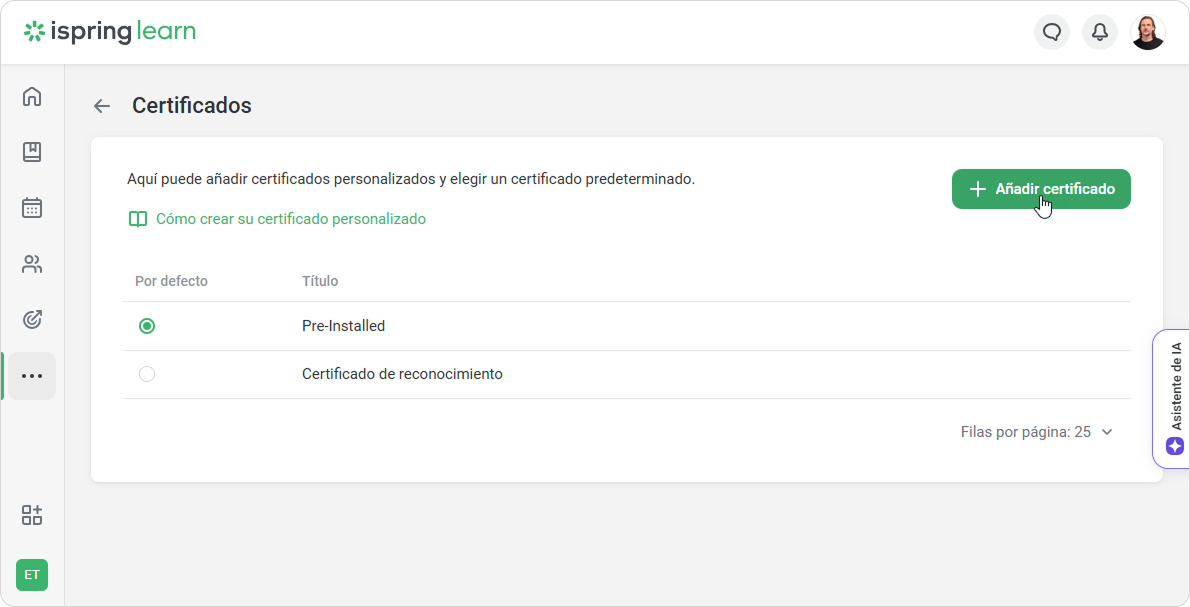Open the ET account badge menu
Image resolution: width=1190 pixels, height=607 pixels.
coord(32,574)
